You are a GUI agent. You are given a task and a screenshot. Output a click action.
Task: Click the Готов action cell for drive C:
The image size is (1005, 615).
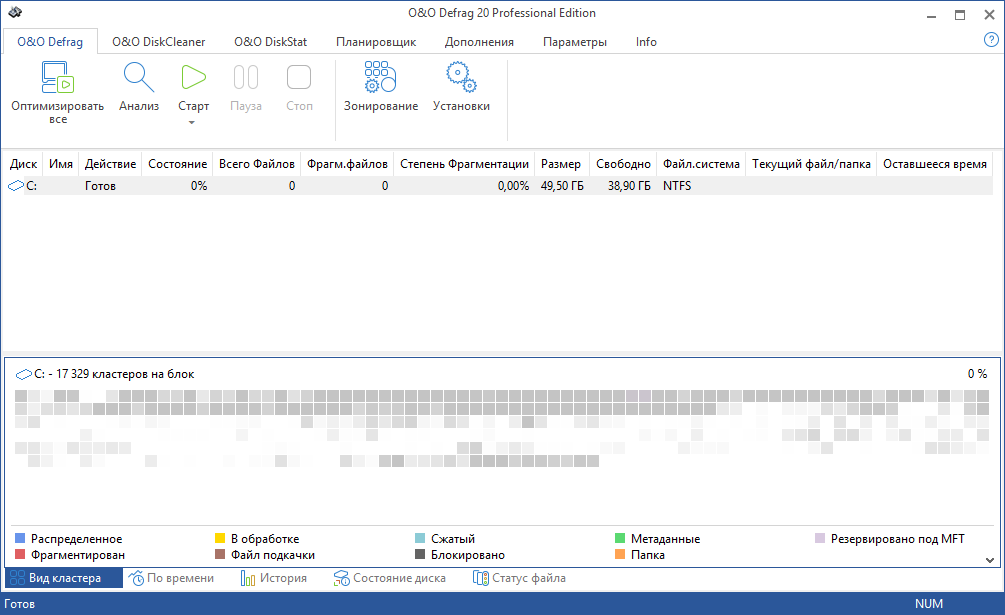point(100,186)
